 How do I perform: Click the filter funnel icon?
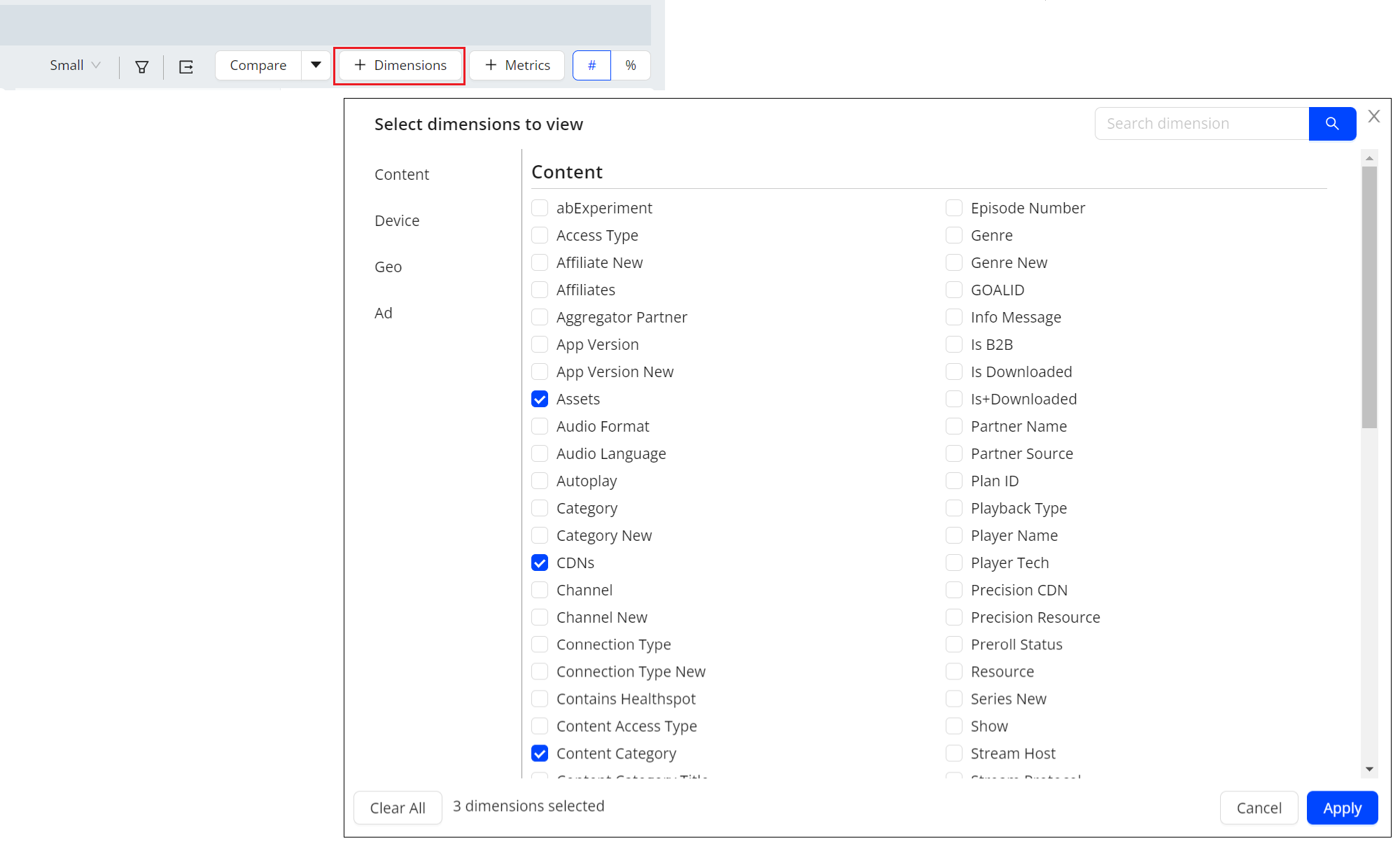141,66
